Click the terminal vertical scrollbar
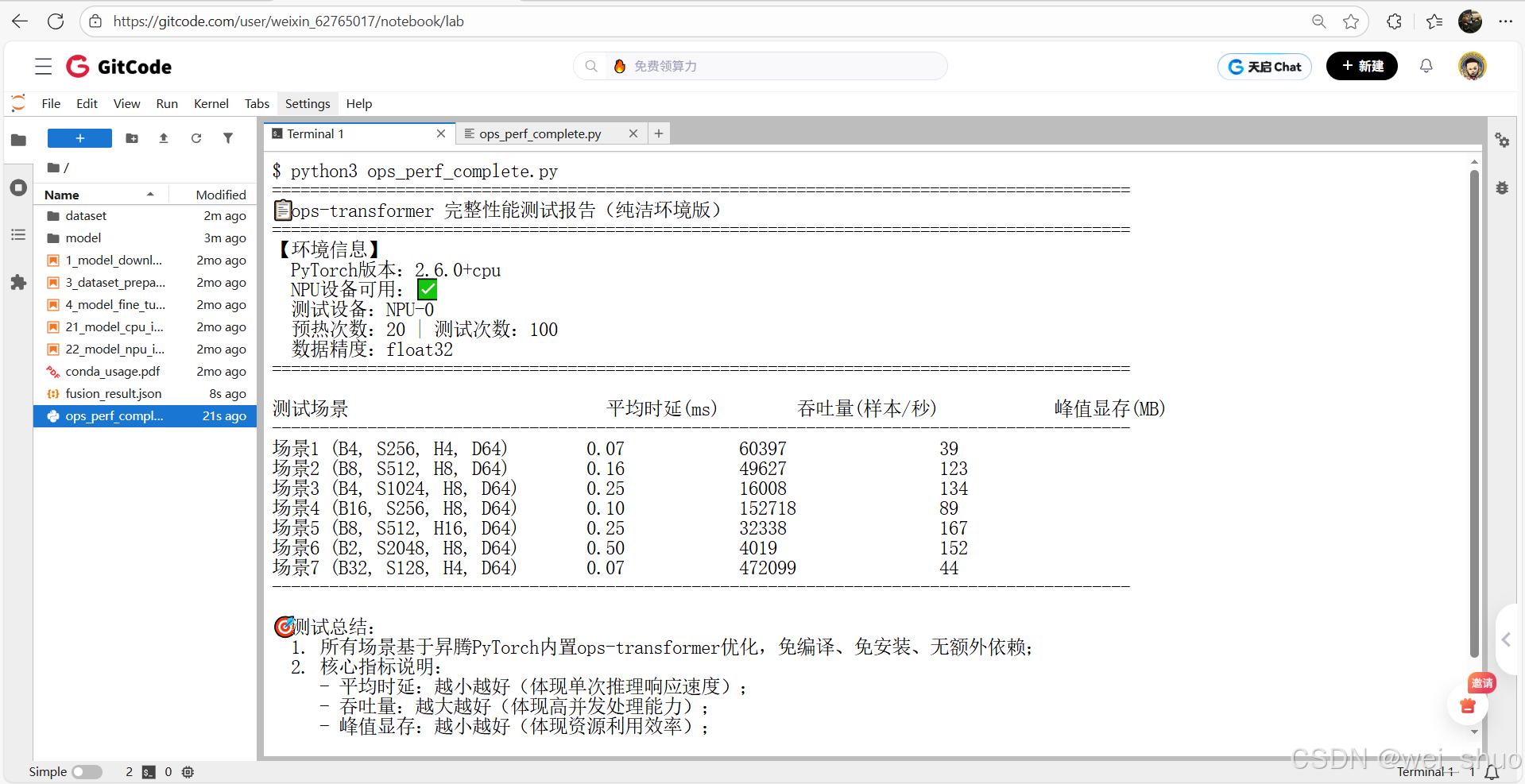The image size is (1525, 784). tap(1474, 413)
